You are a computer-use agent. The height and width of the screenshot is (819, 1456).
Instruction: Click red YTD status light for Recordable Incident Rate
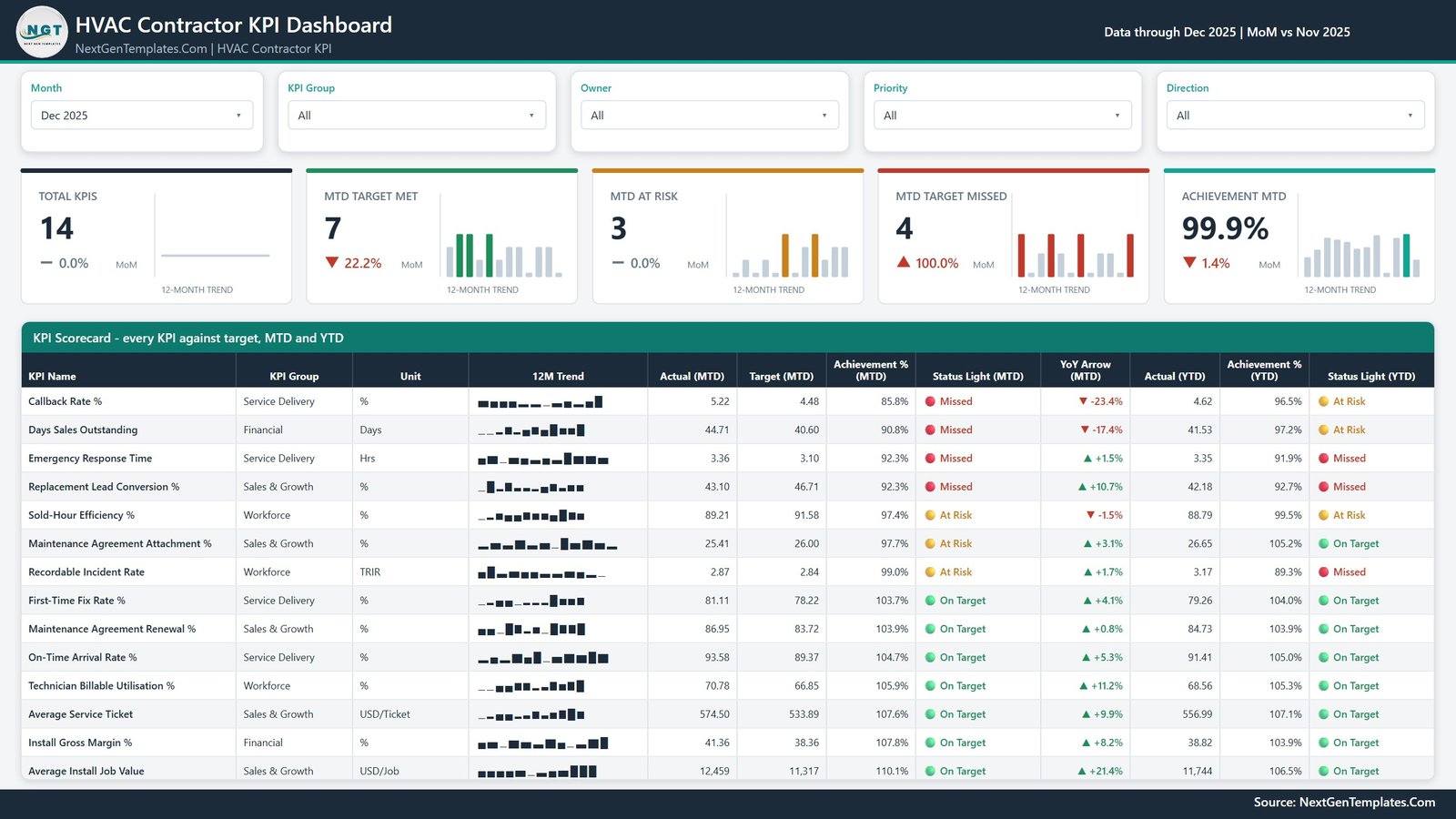(x=1324, y=572)
